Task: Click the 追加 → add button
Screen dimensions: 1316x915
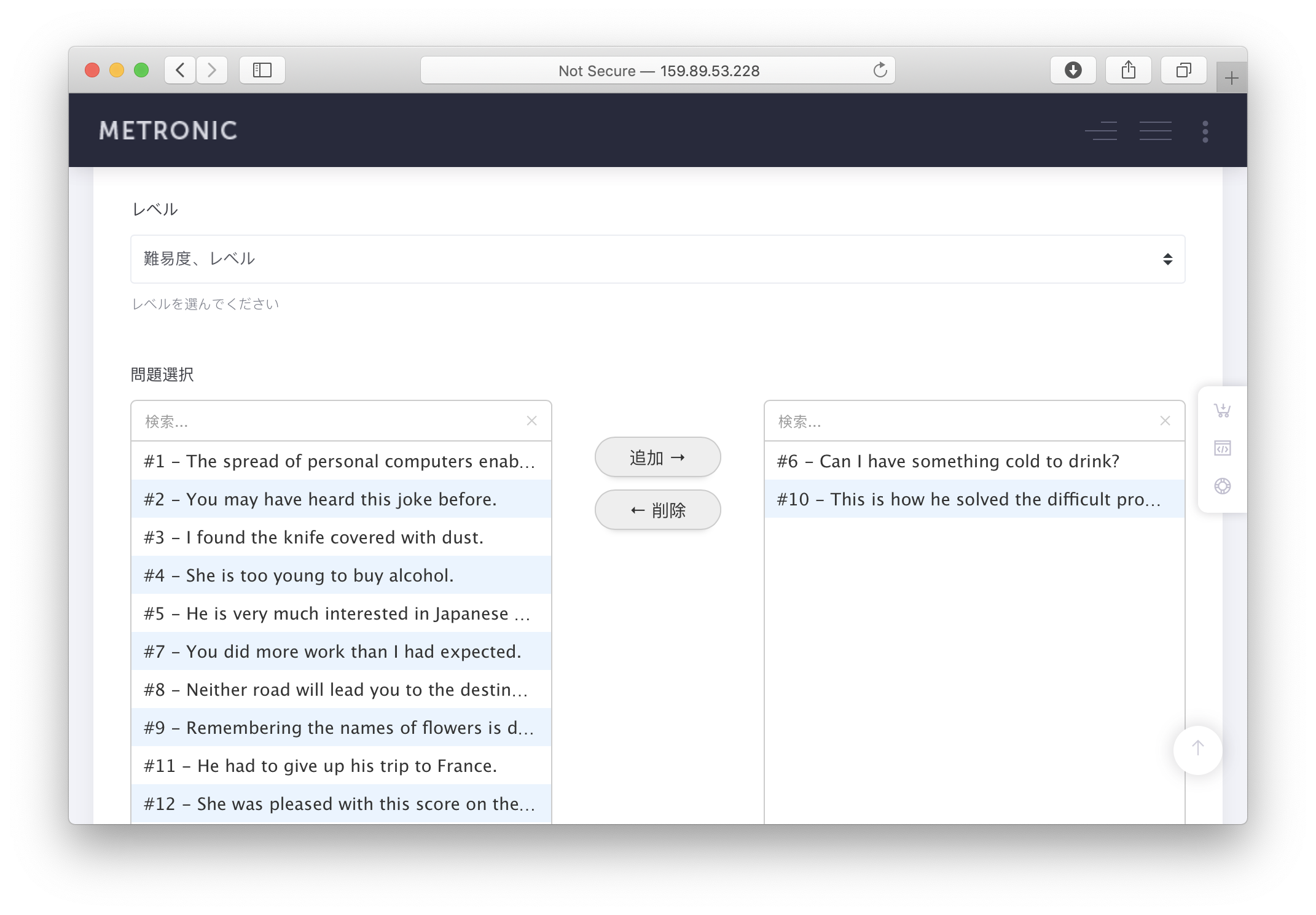Action: [x=657, y=457]
